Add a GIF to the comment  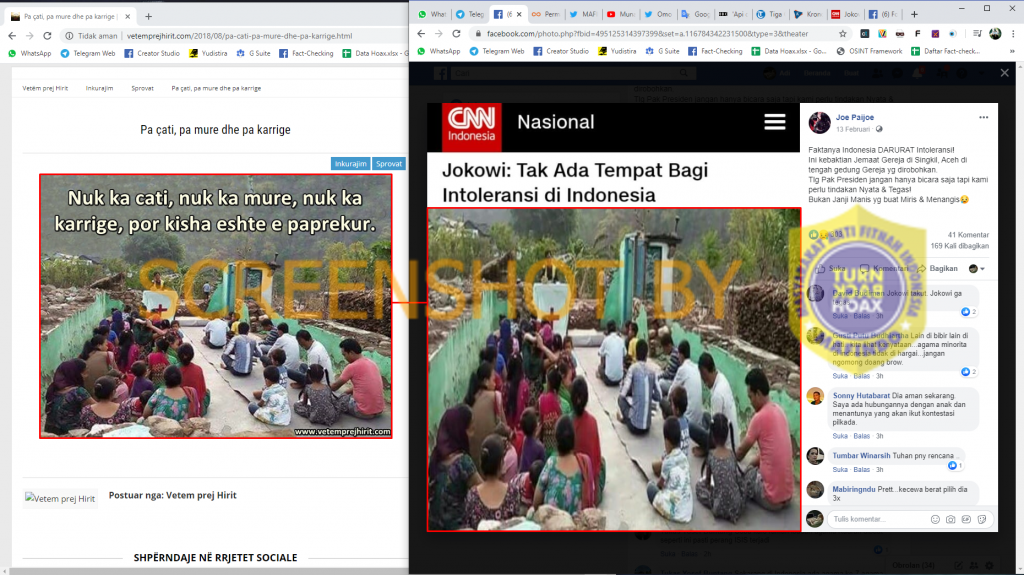(x=966, y=519)
